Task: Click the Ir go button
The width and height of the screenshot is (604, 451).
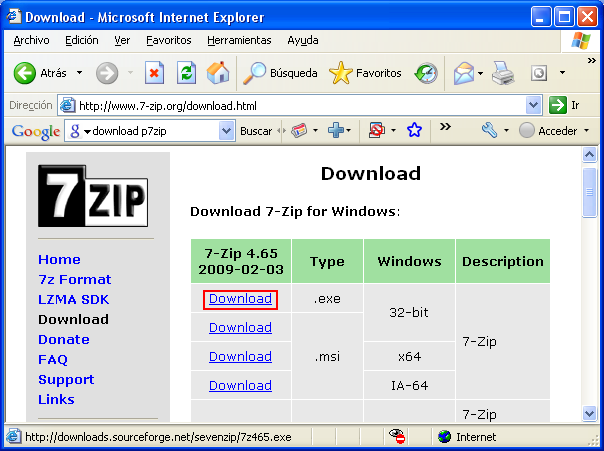Action: point(565,105)
